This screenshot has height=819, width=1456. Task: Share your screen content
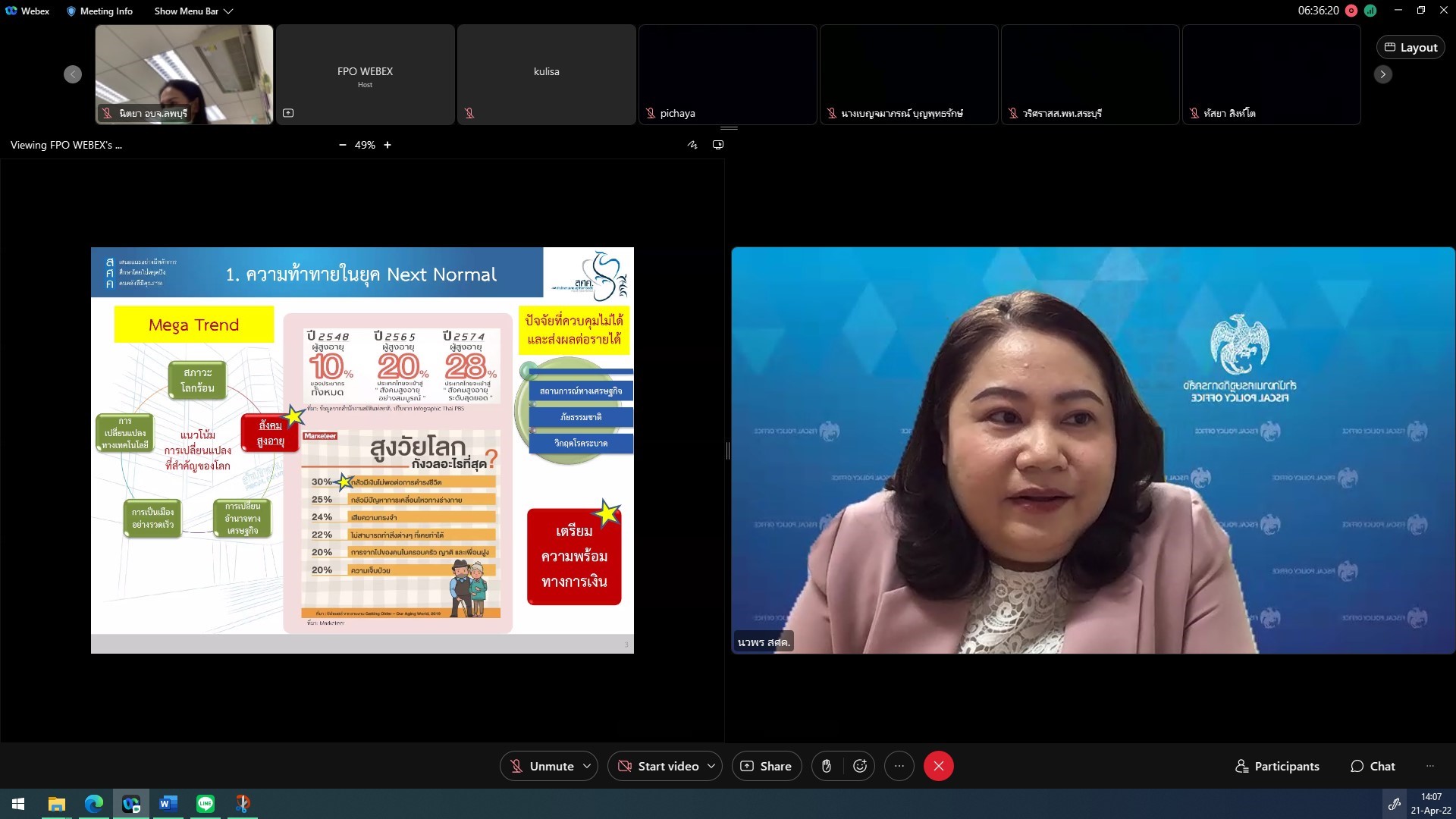click(766, 766)
